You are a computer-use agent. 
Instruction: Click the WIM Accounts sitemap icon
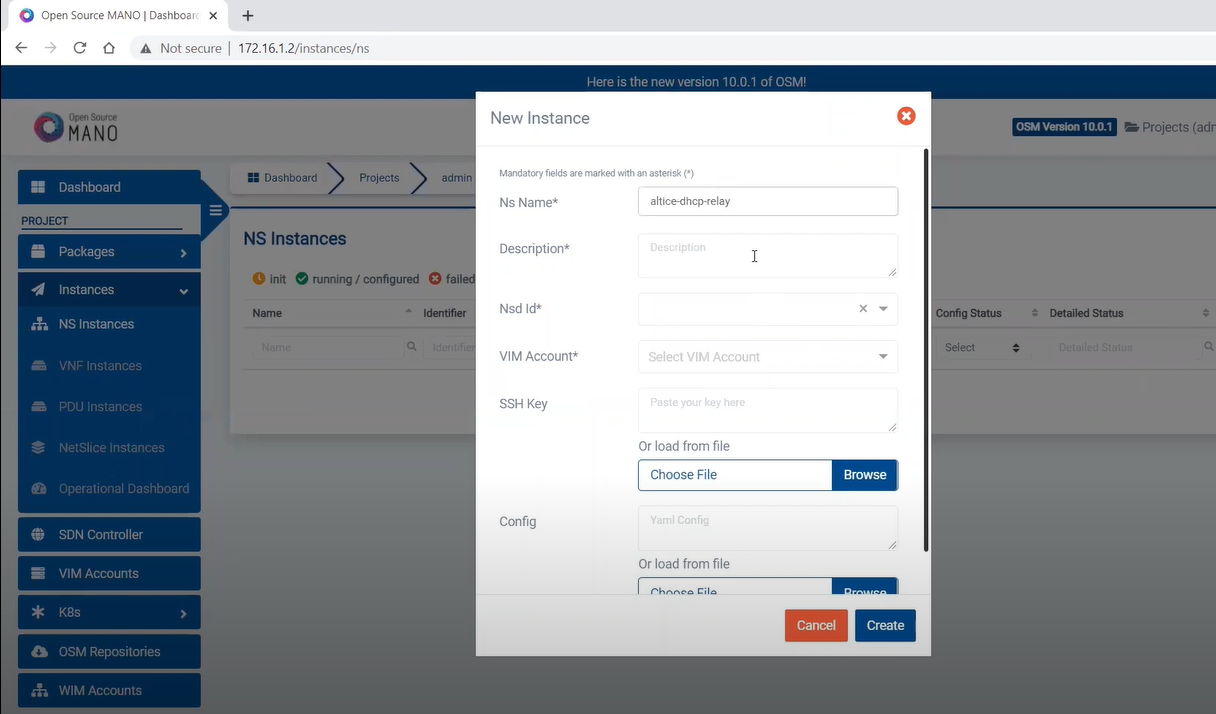(39, 691)
